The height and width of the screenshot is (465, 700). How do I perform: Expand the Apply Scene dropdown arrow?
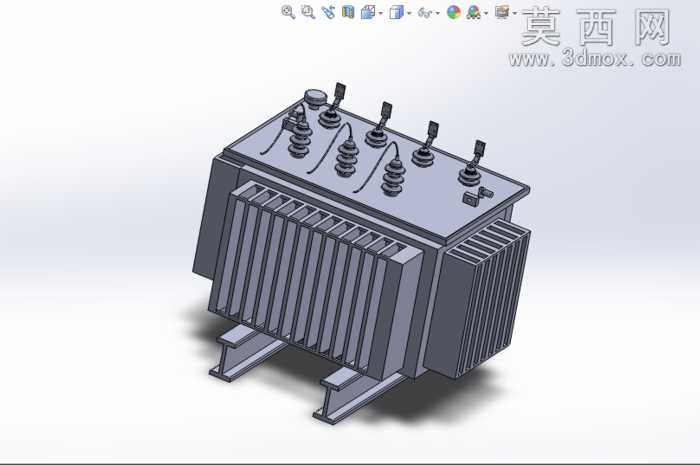coord(486,13)
